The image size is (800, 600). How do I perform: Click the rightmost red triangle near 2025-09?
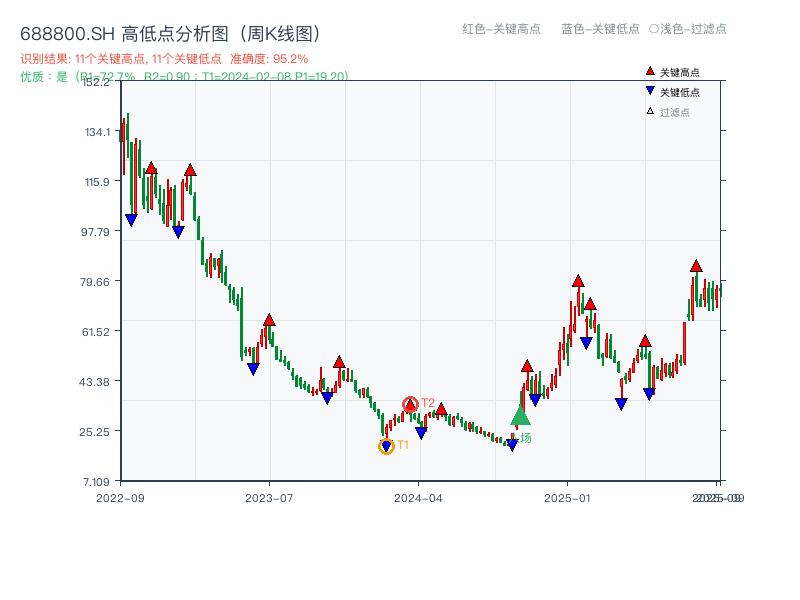click(x=696, y=267)
